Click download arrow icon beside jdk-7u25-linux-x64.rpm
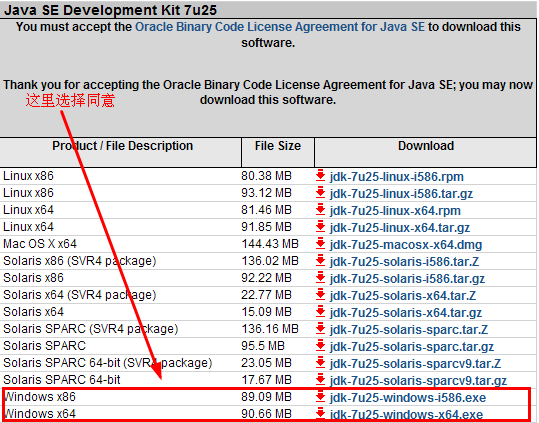The height and width of the screenshot is (423, 539). click(x=320, y=209)
